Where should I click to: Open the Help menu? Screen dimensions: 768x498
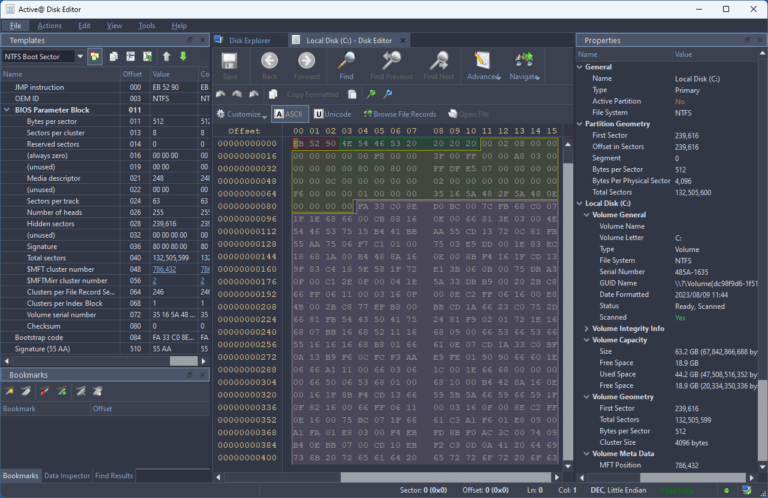coord(179,26)
